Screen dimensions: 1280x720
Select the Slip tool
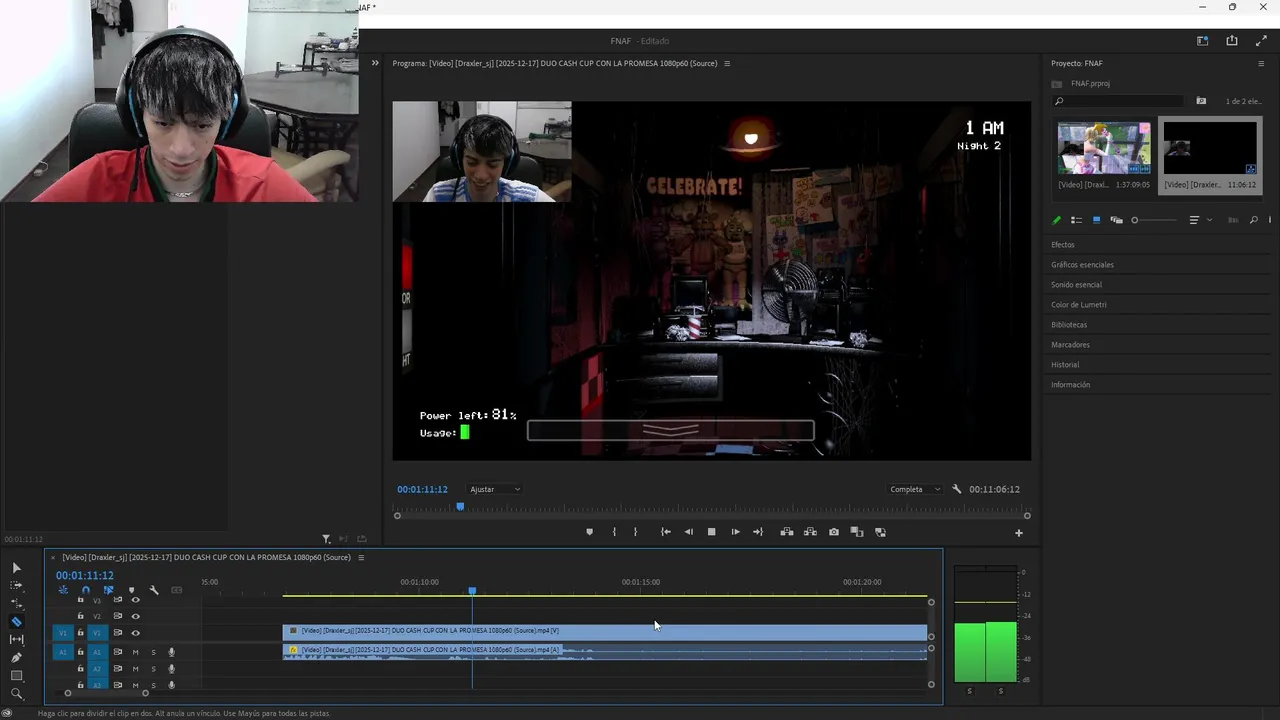click(16, 639)
